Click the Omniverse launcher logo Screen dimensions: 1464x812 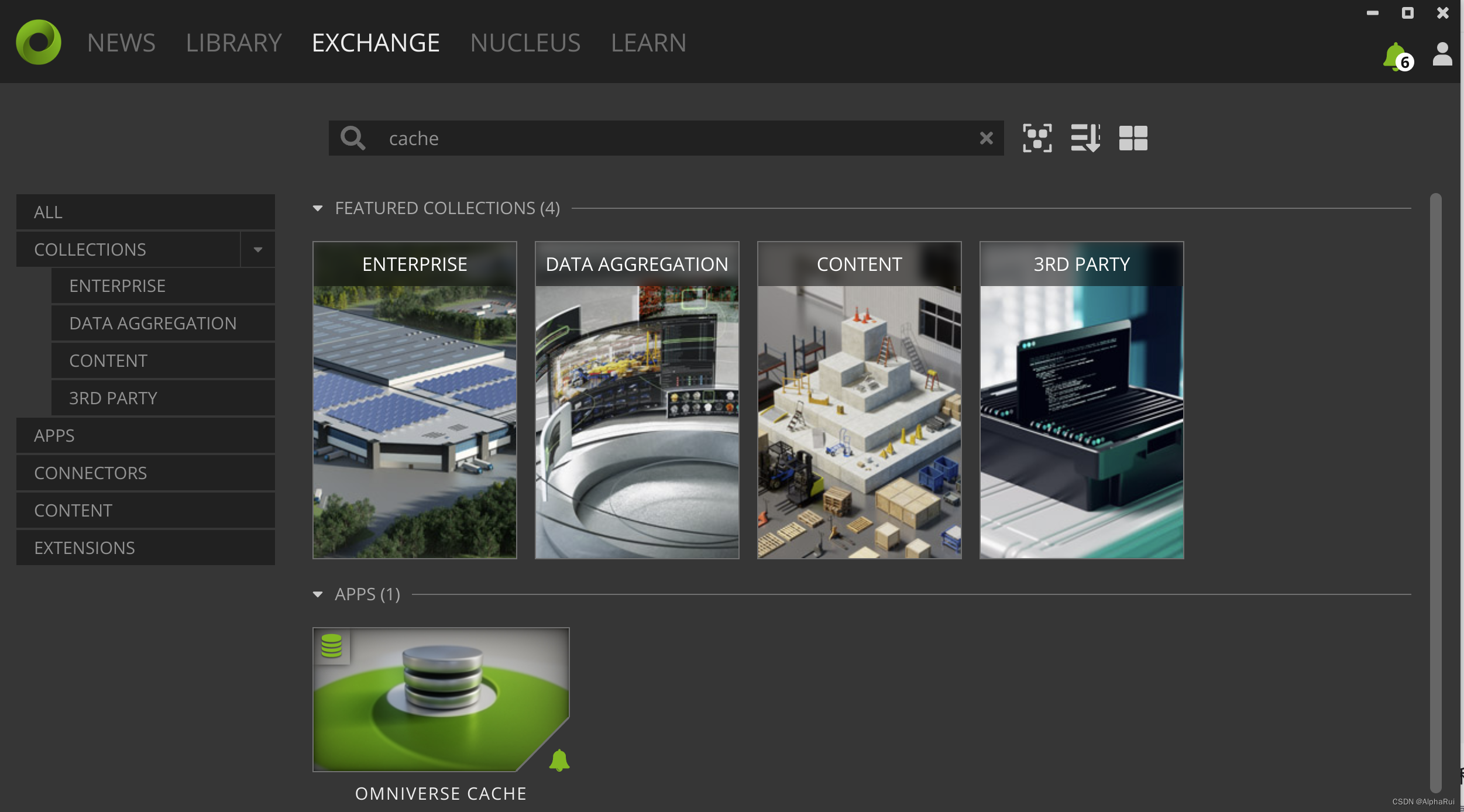tap(39, 42)
